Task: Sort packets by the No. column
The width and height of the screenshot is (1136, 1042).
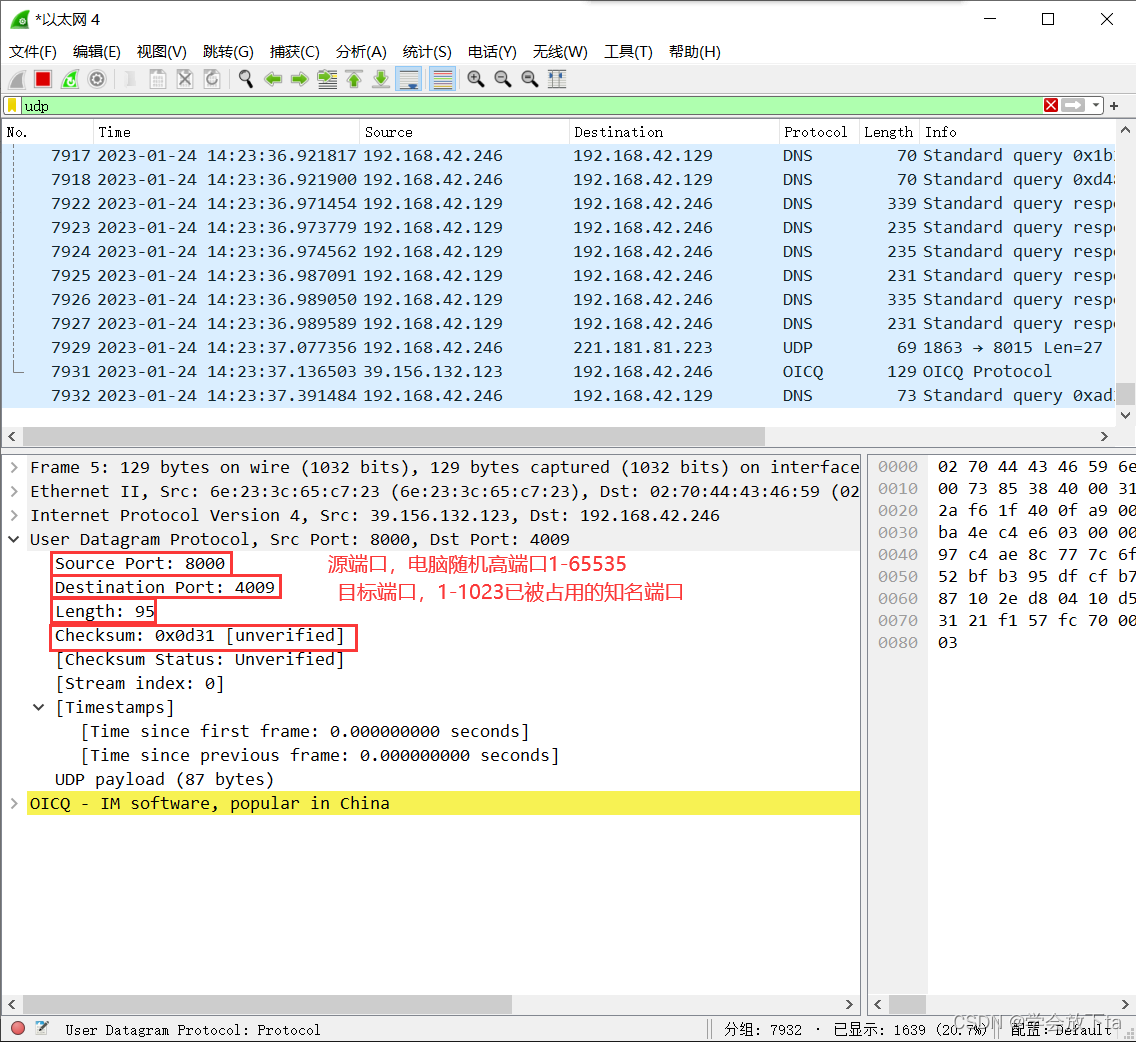Action: pos(47,132)
